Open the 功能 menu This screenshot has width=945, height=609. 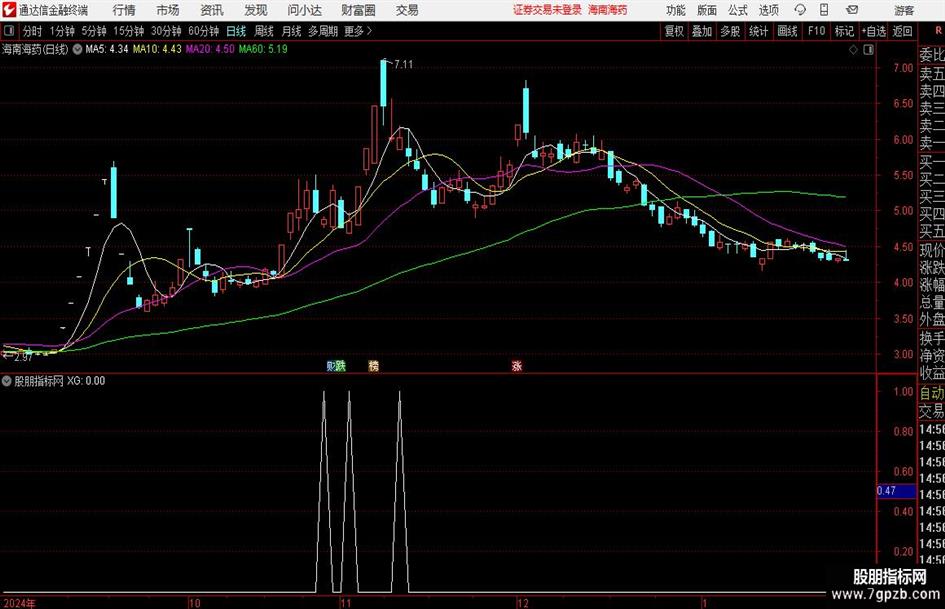click(676, 10)
